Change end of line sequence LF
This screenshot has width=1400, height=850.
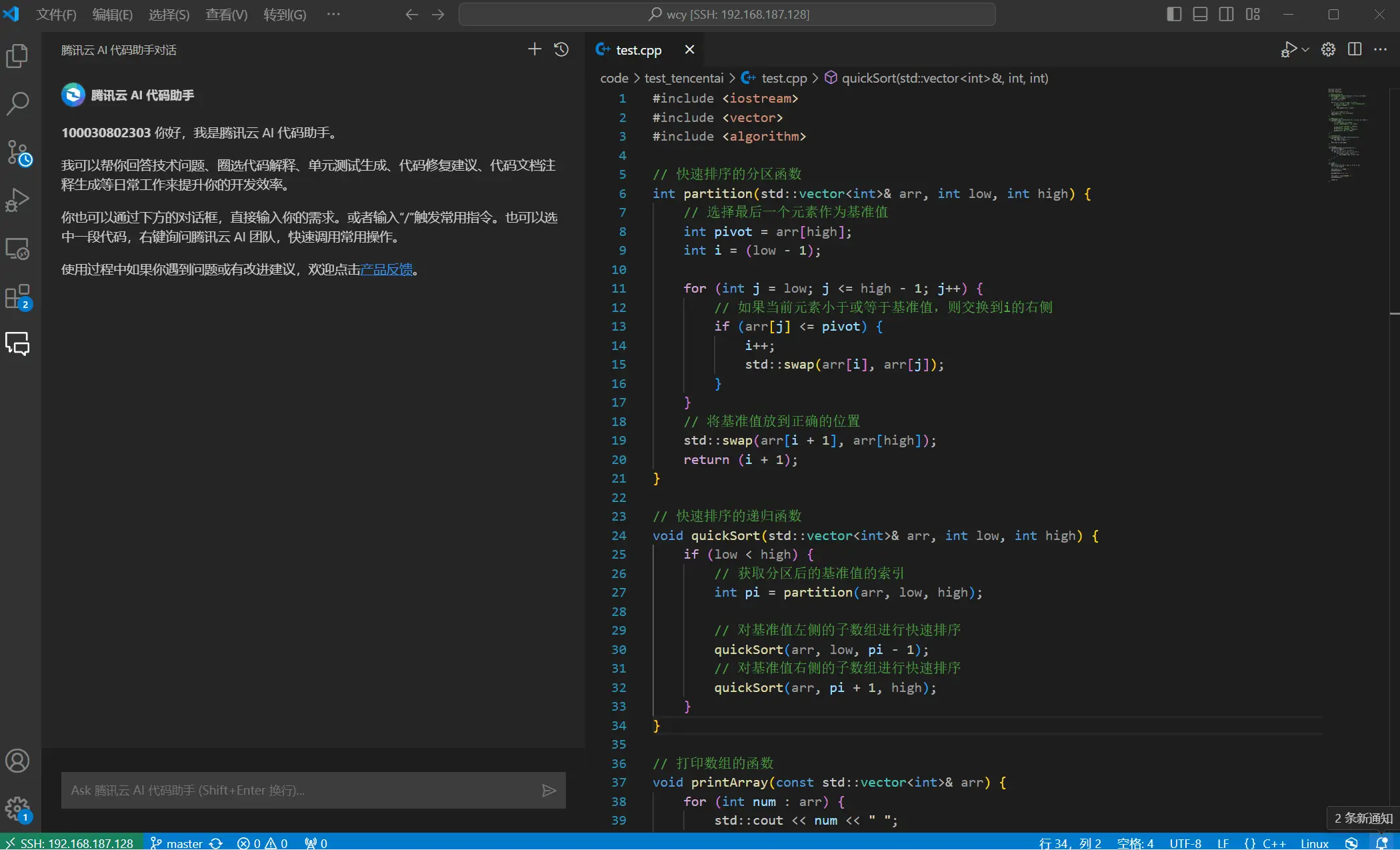[1223, 843]
